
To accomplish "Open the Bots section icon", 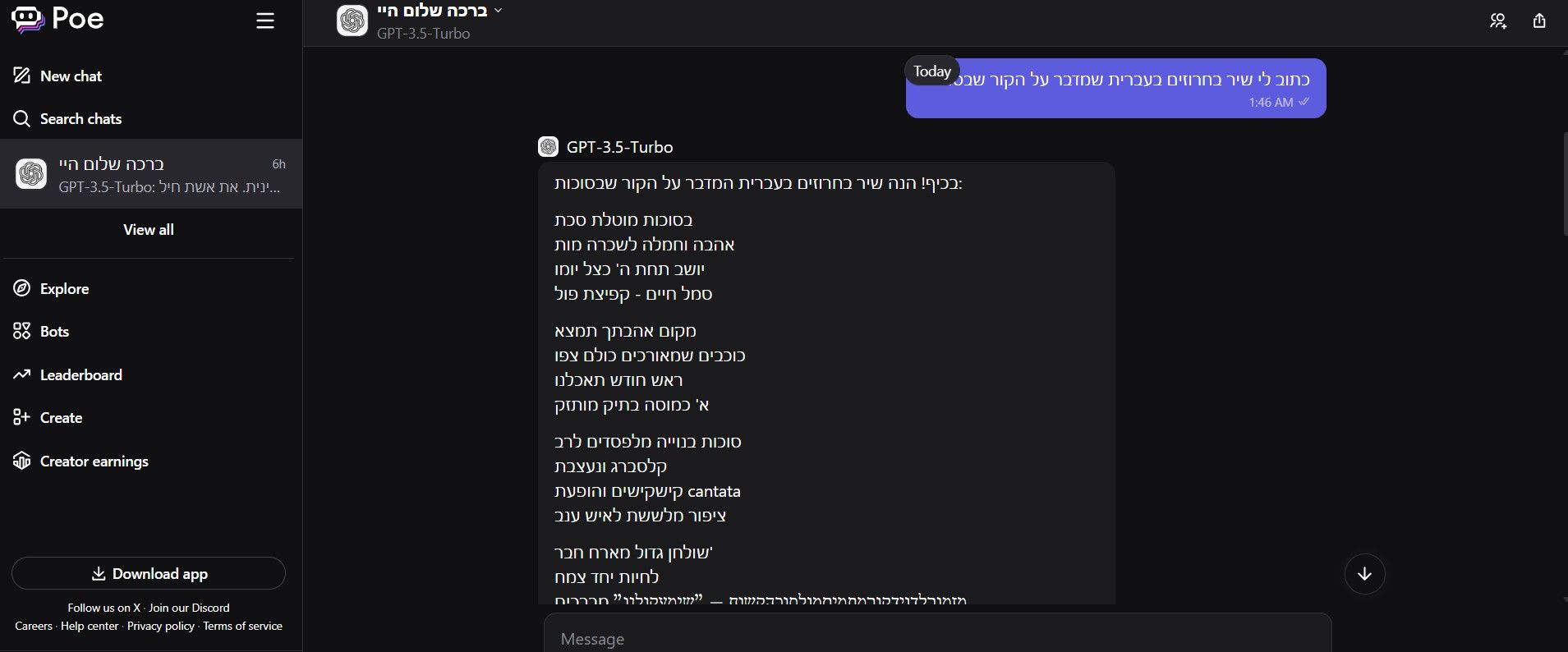I will point(22,331).
